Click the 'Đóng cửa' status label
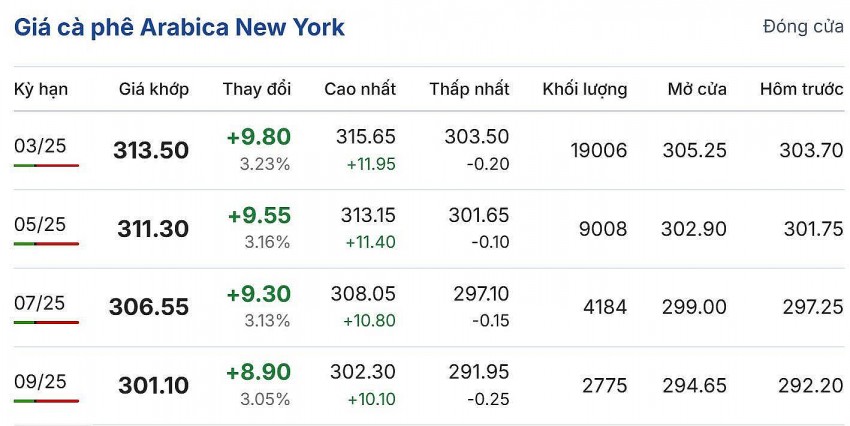The height and width of the screenshot is (426, 850). [803, 27]
